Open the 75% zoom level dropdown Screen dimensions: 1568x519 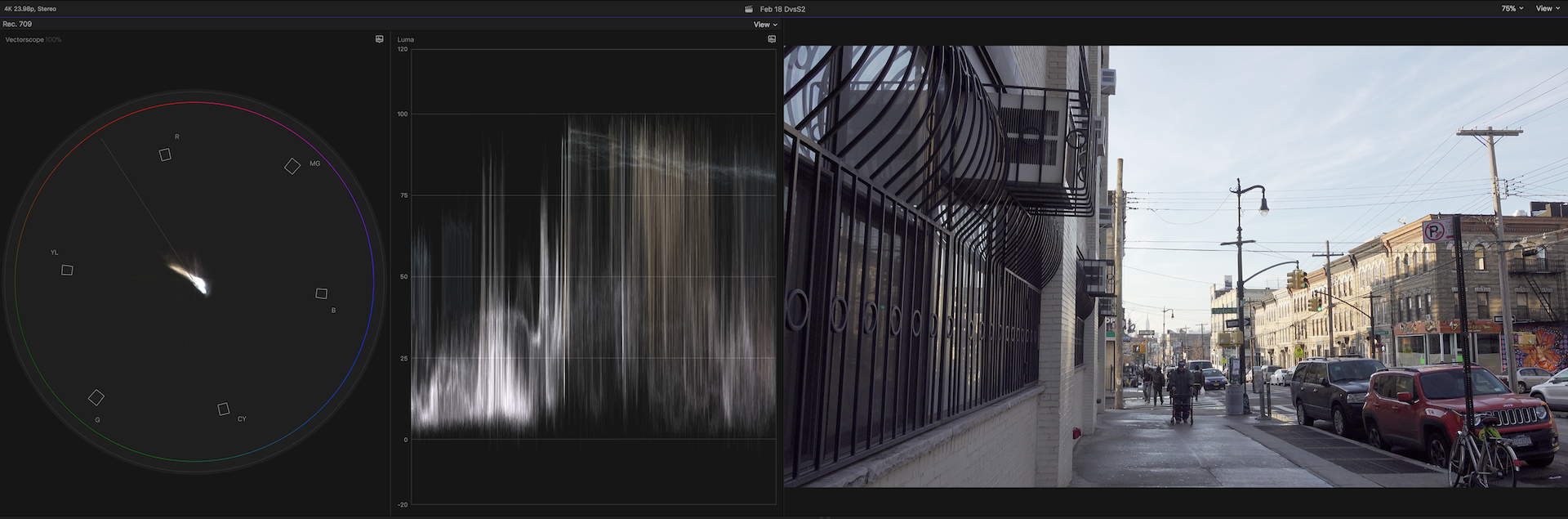pos(1512,9)
